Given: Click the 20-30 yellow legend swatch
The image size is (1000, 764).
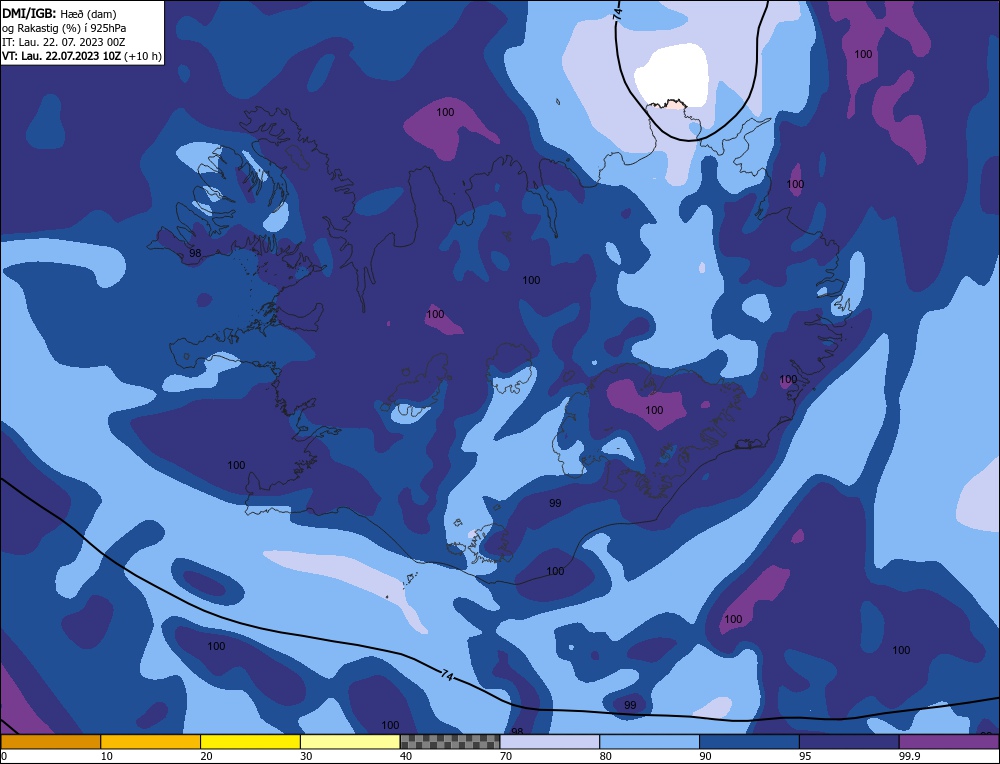Looking at the screenshot, I should point(250,742).
